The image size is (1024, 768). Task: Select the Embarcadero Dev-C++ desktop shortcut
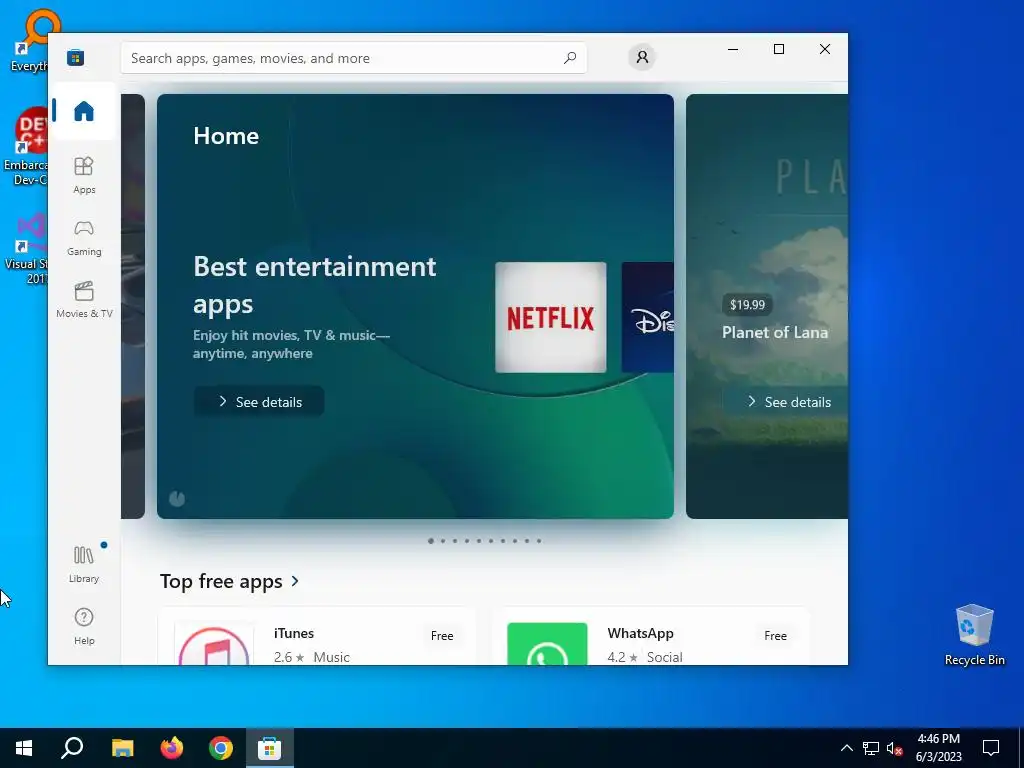[x=25, y=146]
